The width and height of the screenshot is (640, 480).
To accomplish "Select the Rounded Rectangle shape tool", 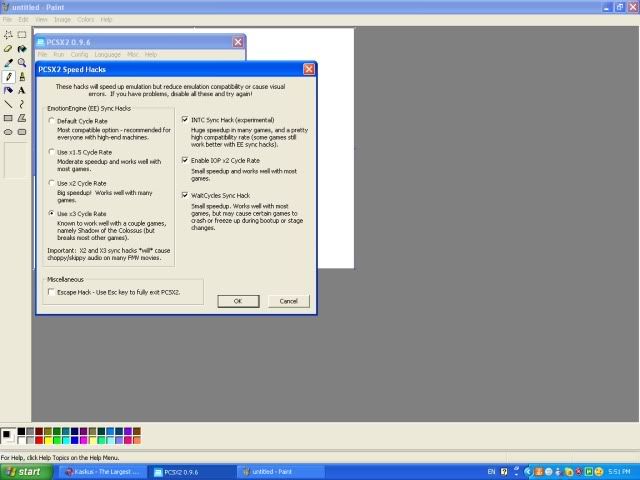I will click(22, 132).
